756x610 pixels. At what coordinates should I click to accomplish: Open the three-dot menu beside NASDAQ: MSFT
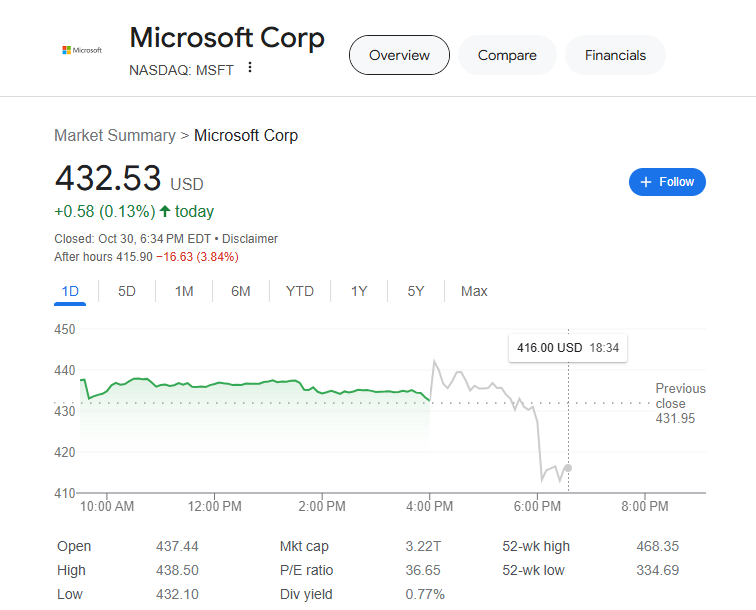click(x=250, y=68)
